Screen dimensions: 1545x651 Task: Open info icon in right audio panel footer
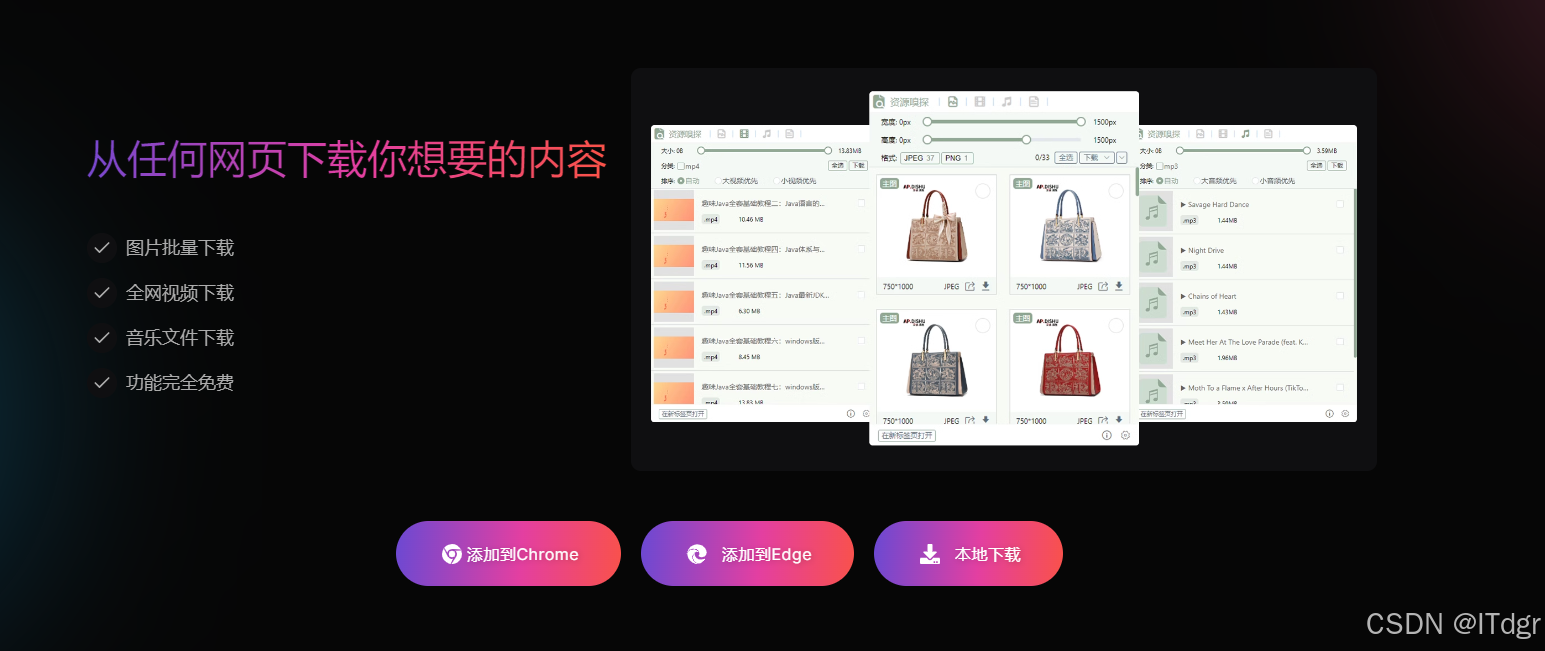pyautogui.click(x=1329, y=413)
